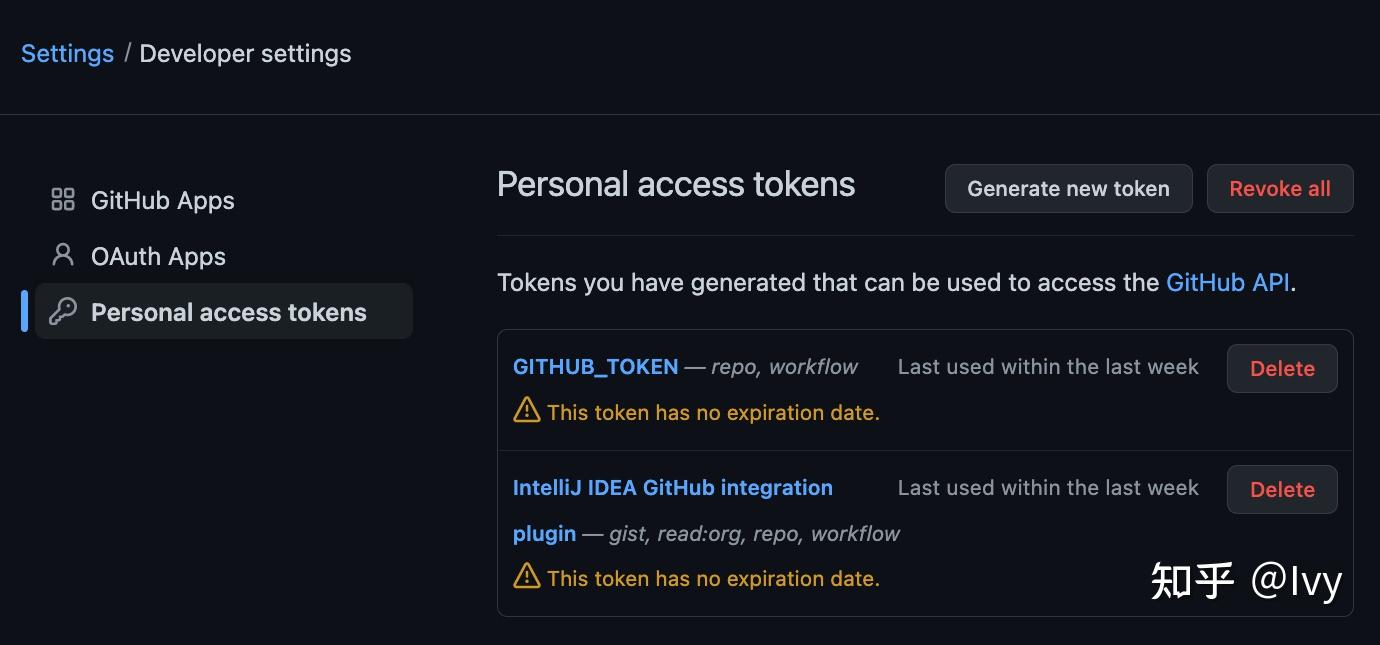Click the Generate new token button
The height and width of the screenshot is (645, 1380).
click(x=1068, y=188)
